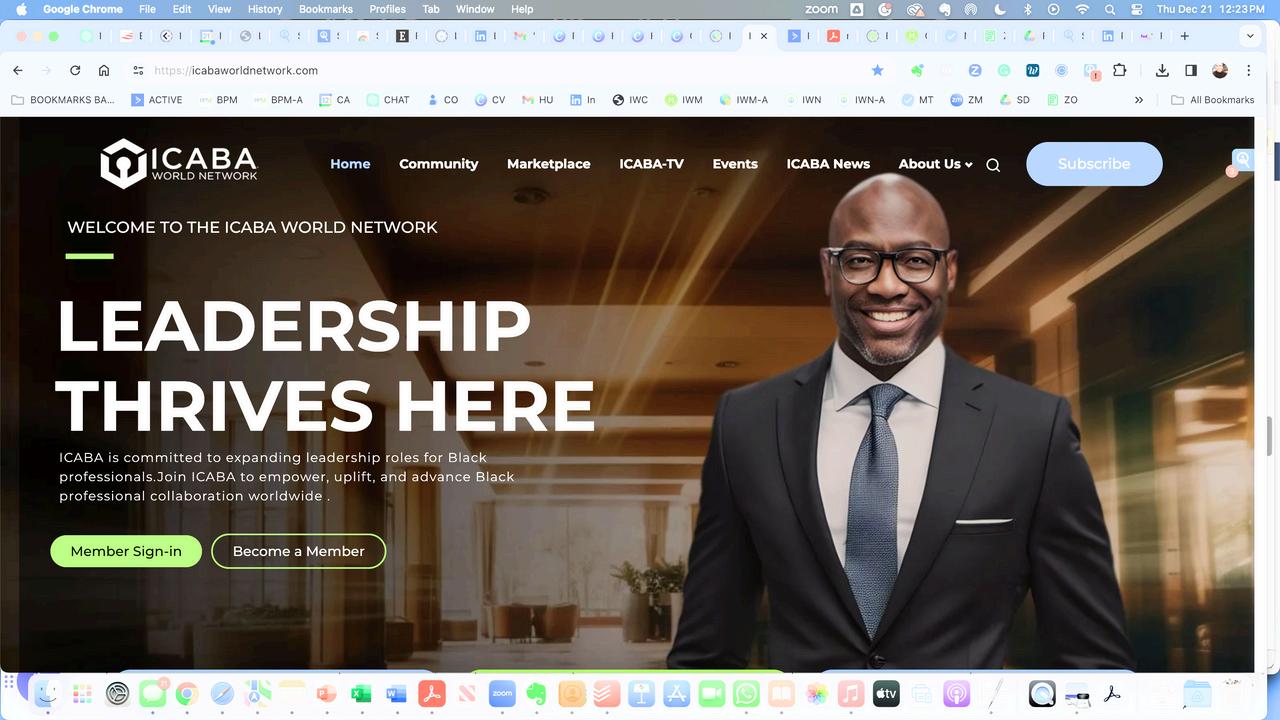
Task: Open the tab search dropdown arrow
Action: click(x=1250, y=36)
